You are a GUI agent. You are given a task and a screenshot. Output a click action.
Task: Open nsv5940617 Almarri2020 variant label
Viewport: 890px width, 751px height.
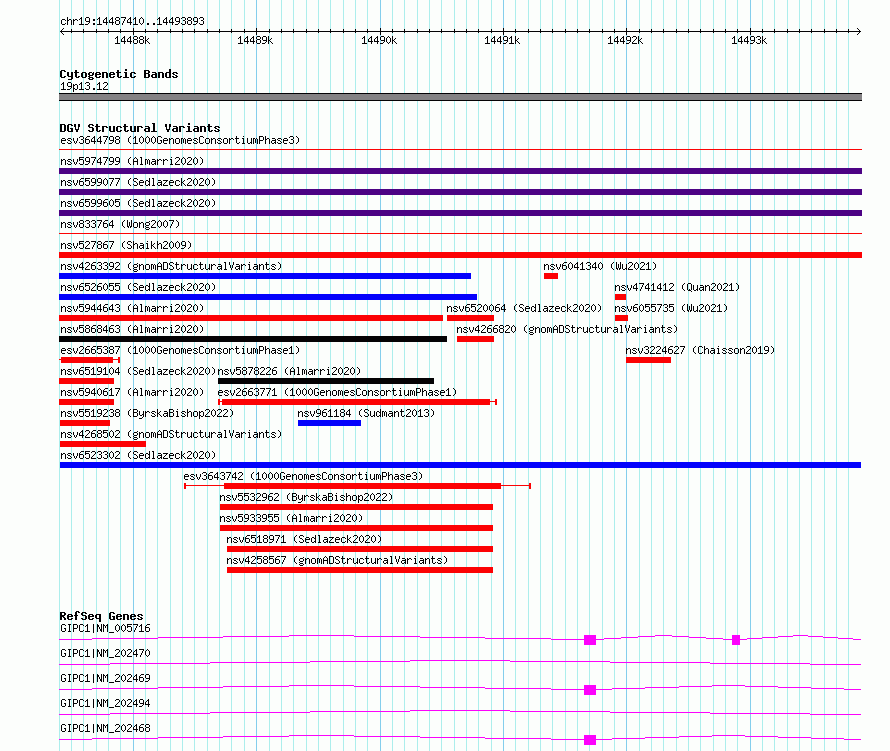[x=132, y=392]
